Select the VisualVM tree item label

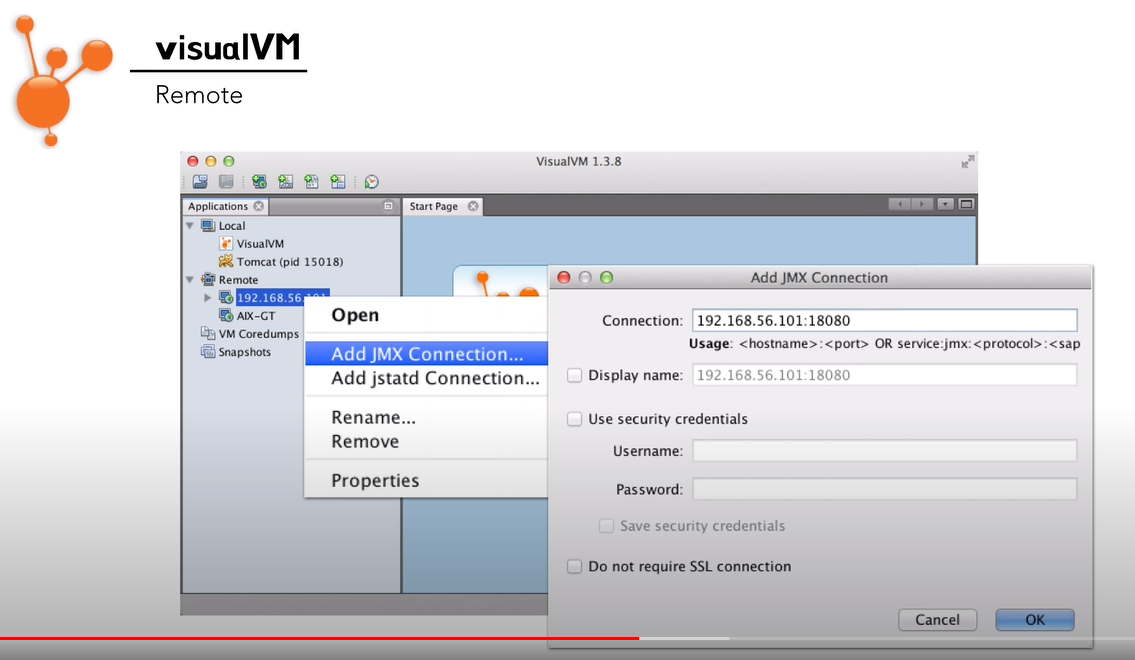[x=260, y=244]
